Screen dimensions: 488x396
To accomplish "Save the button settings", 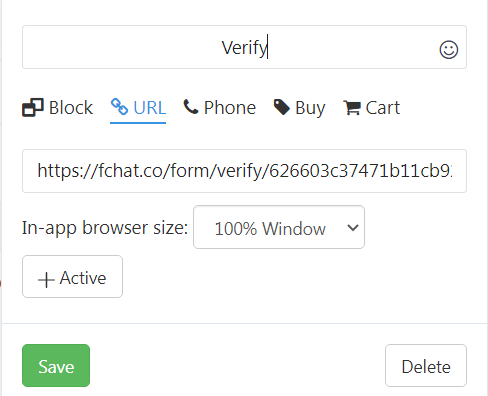I will tap(56, 366).
